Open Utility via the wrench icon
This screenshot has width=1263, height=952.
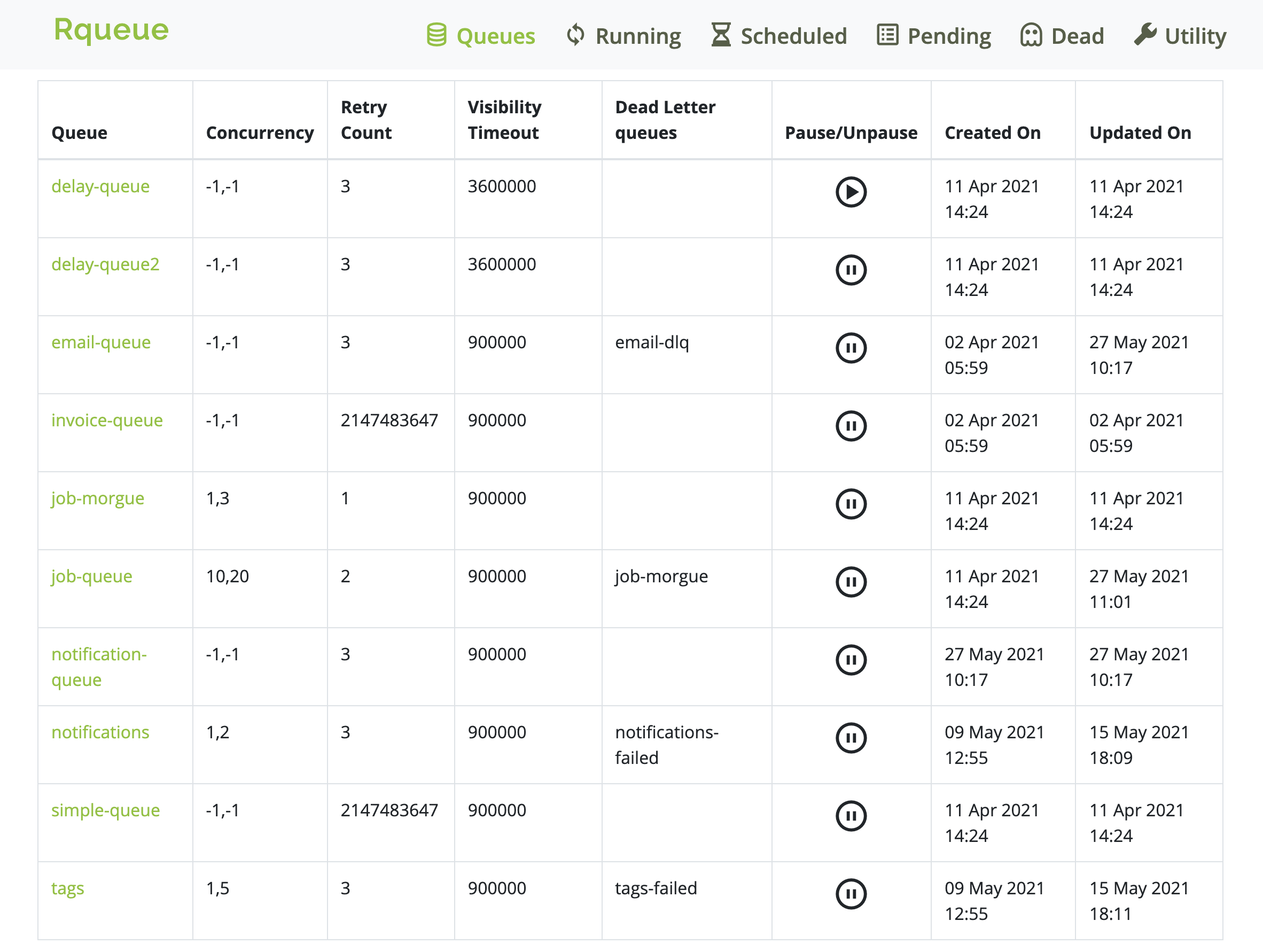(x=1147, y=34)
